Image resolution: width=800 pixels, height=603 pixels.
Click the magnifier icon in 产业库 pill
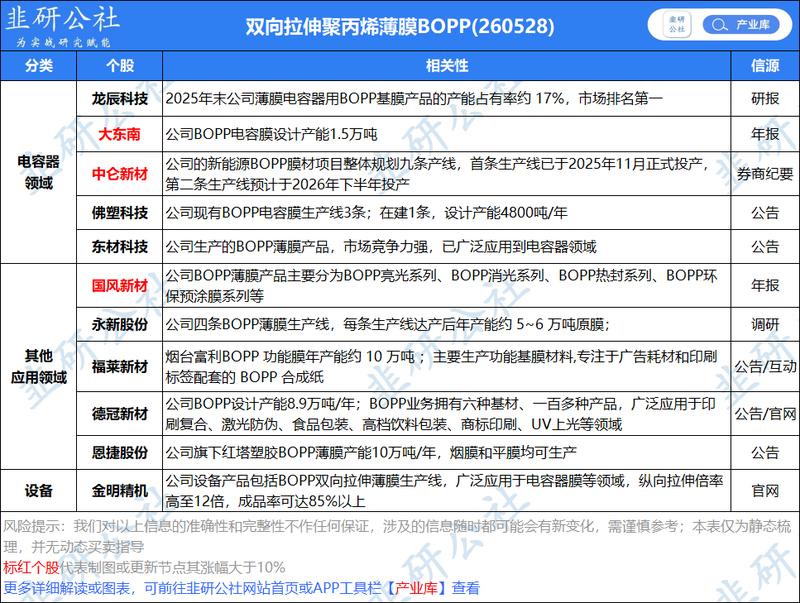[719, 24]
